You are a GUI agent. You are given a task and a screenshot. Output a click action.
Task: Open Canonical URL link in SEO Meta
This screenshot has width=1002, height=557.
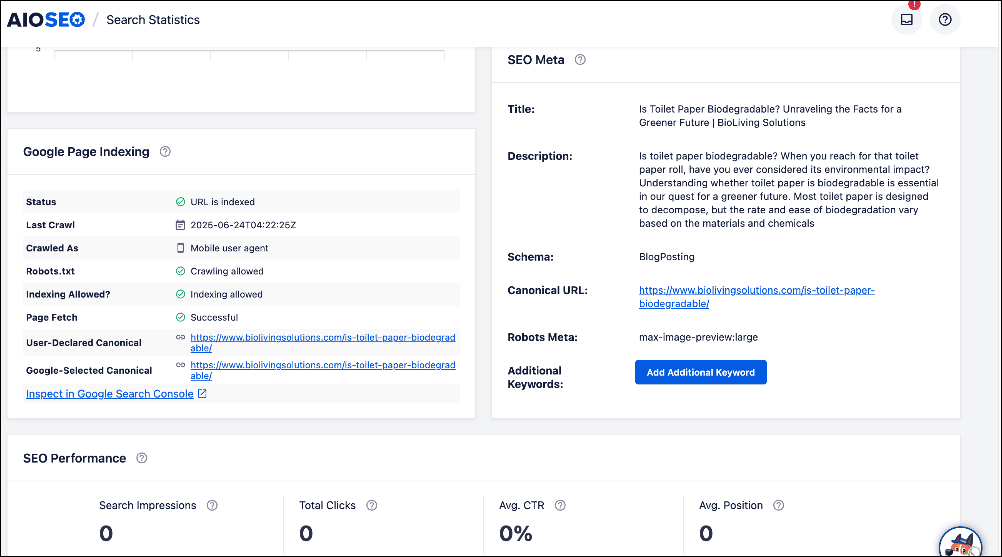click(x=757, y=297)
